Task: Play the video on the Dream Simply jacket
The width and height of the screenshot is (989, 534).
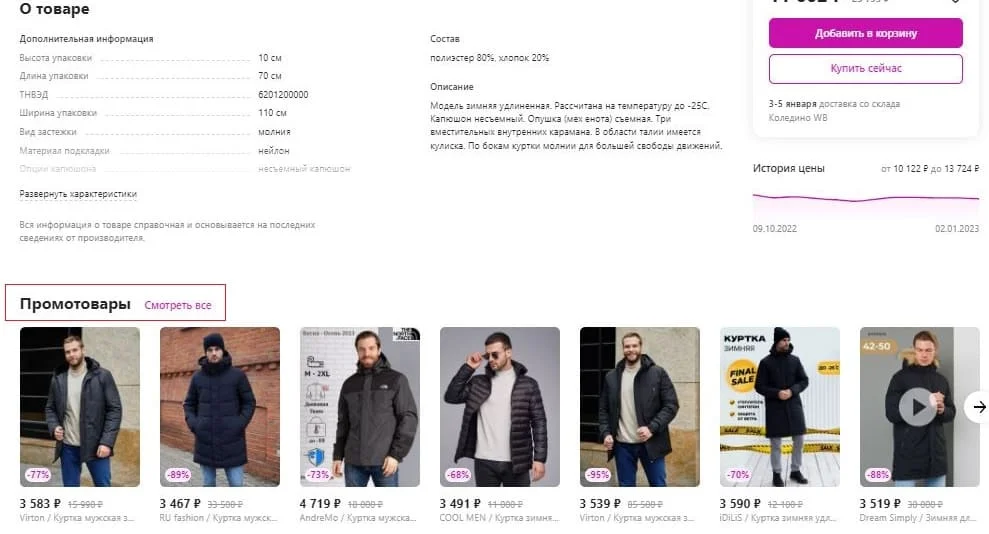Action: coord(918,406)
